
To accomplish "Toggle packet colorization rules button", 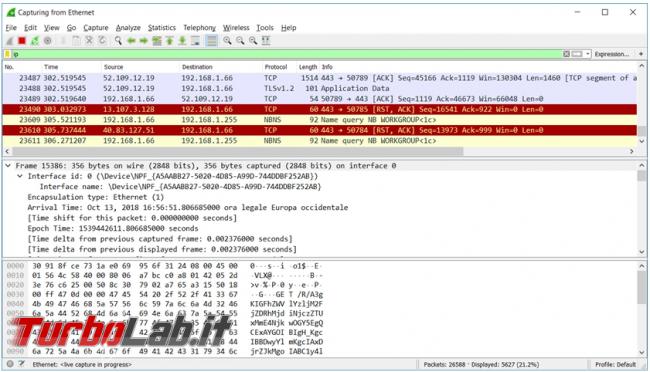I will coord(211,41).
